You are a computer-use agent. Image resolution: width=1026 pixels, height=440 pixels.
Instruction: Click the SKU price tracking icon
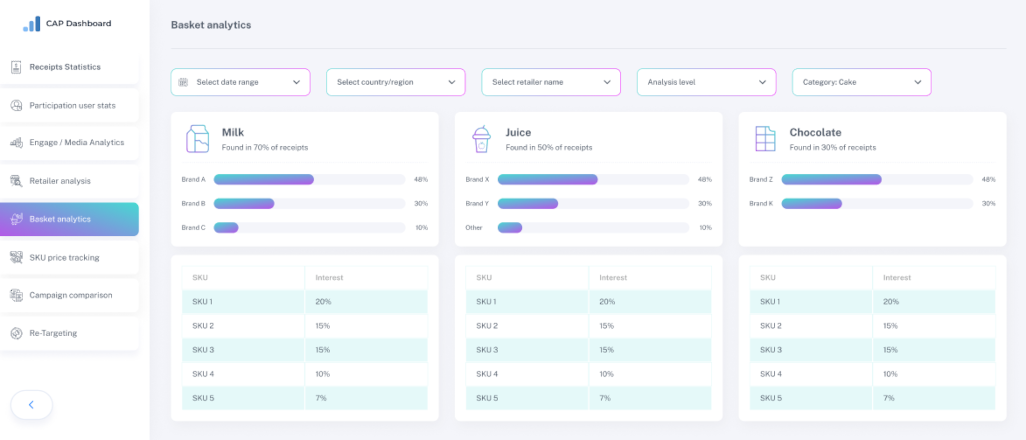coord(17,257)
